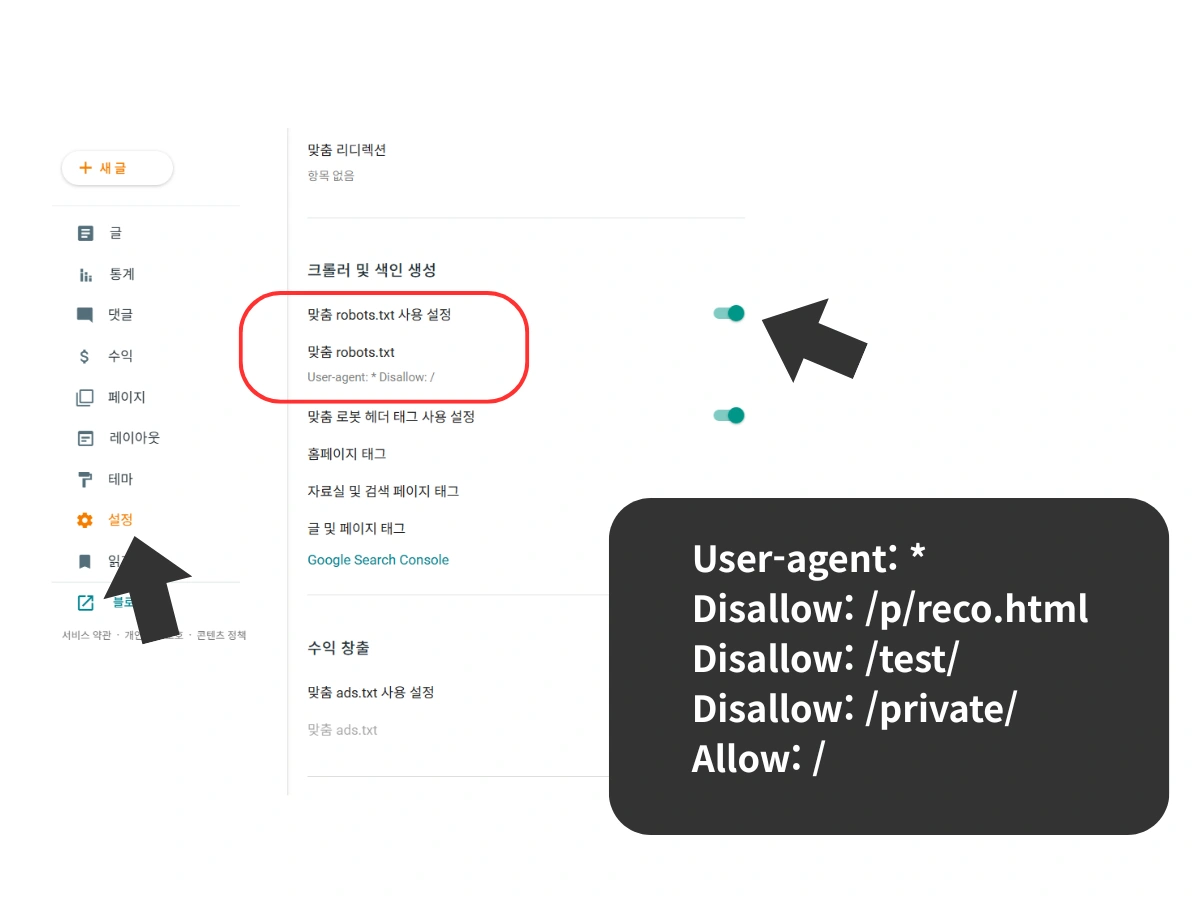Select the 글 posts icon in sidebar
Image resolution: width=1200 pixels, height=900 pixels.
(x=85, y=232)
